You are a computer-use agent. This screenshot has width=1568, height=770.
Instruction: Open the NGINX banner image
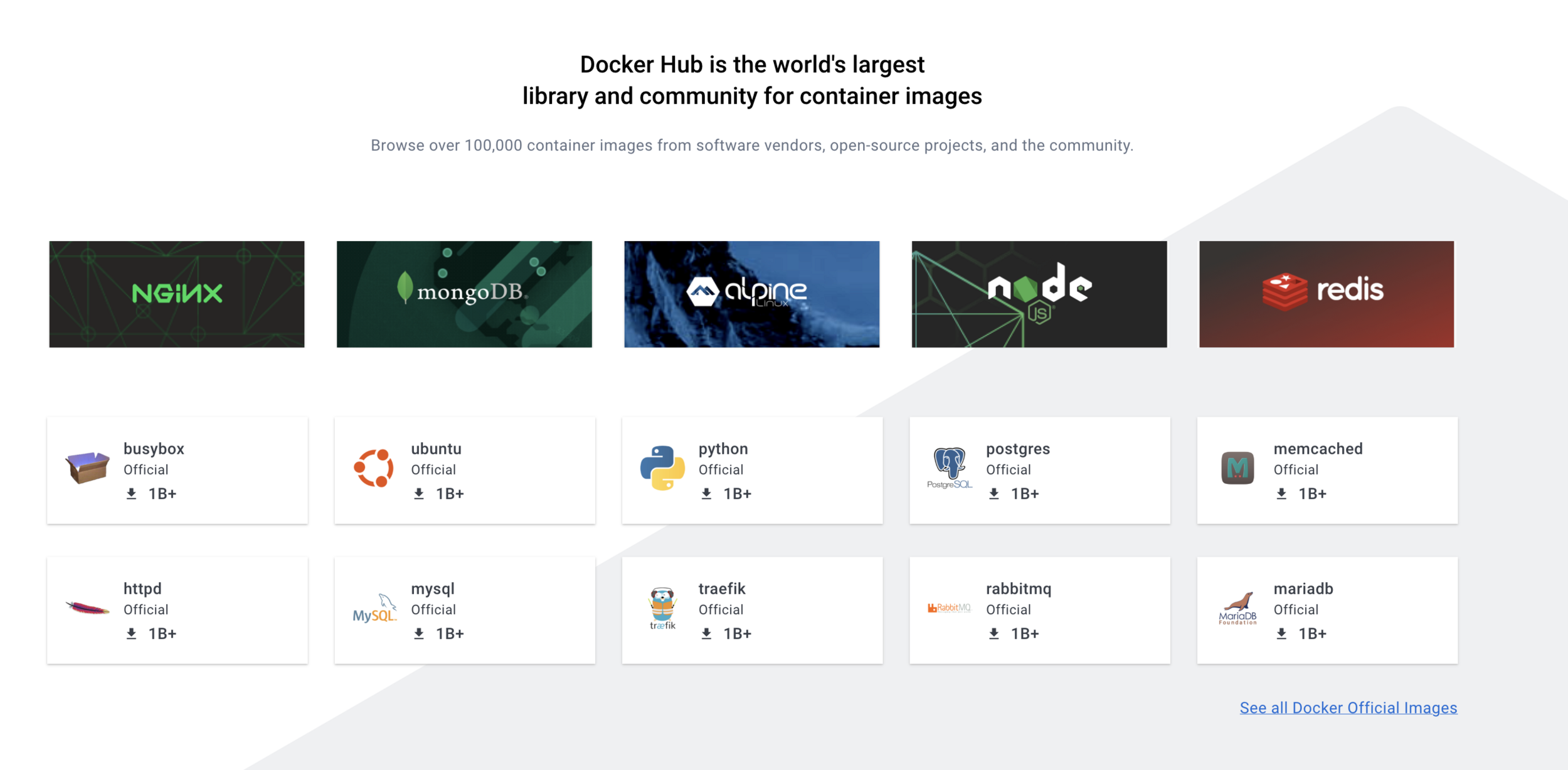tap(177, 294)
